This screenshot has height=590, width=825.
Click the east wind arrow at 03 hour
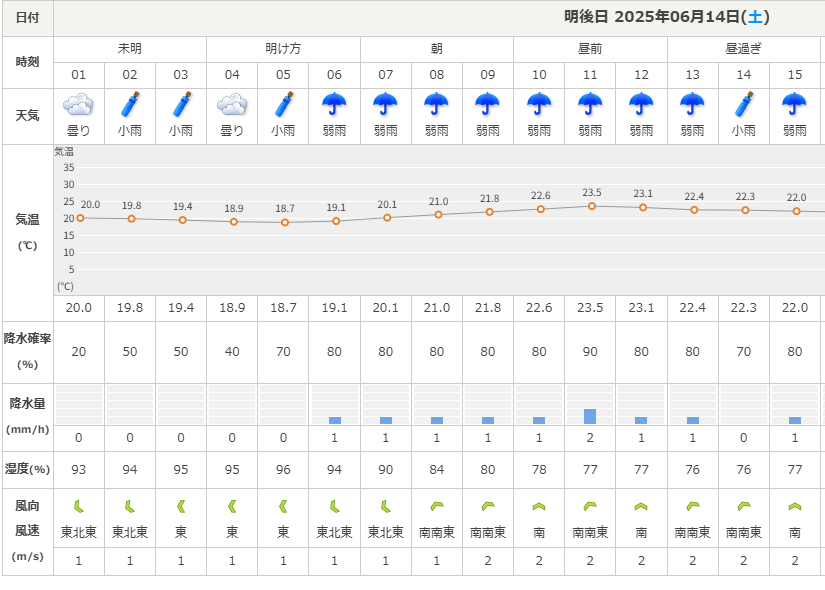point(181,507)
